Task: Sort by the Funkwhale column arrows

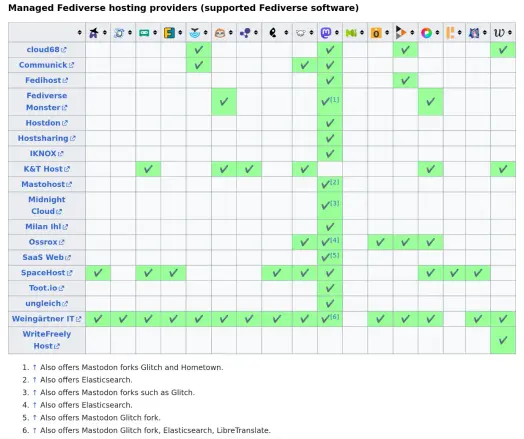Action: [x=206, y=32]
